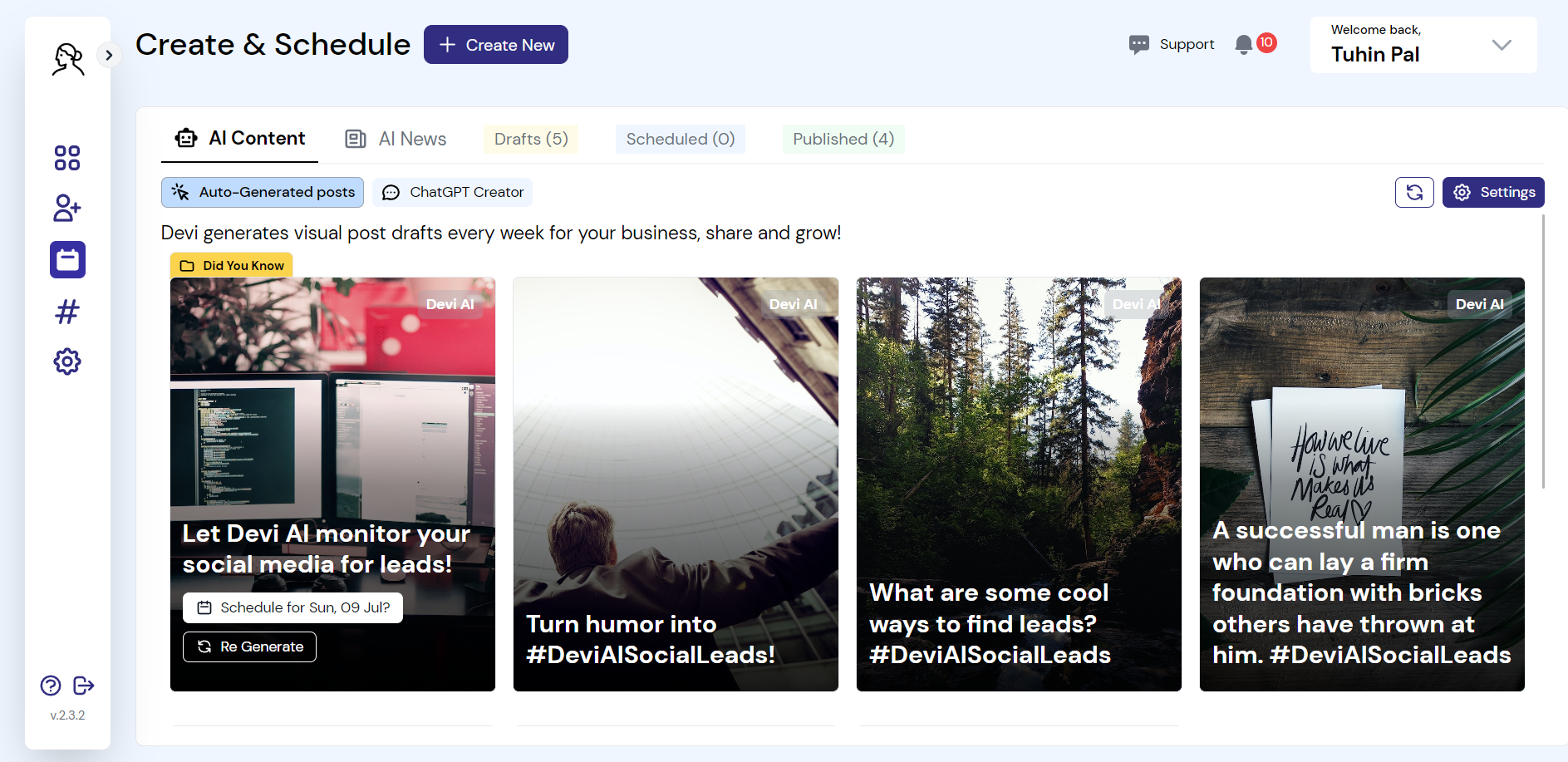Screen dimensions: 1568x762
Task: Open the Drafts (5) tab
Action: click(531, 139)
